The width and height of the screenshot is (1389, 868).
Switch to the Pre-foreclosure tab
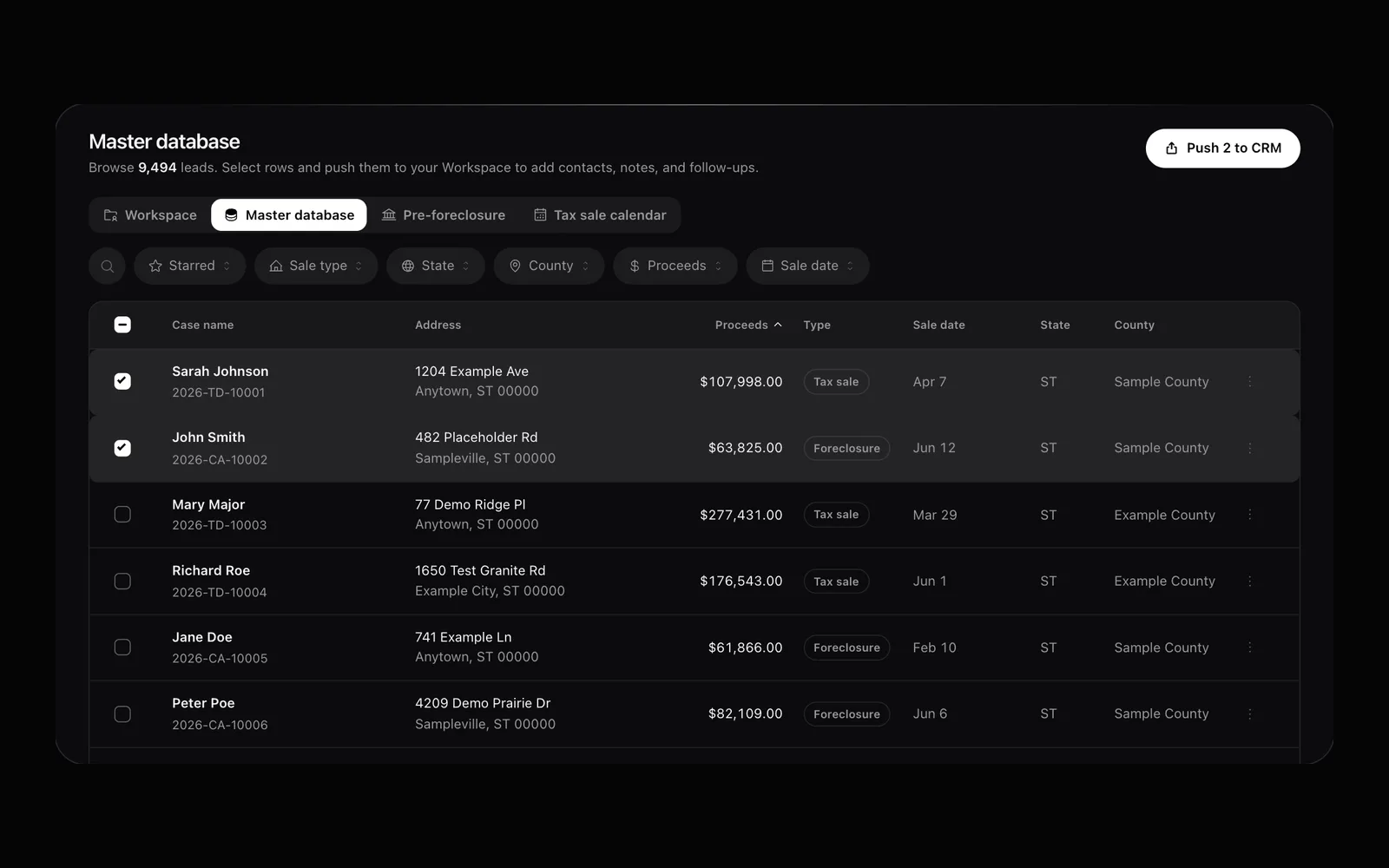pos(444,215)
